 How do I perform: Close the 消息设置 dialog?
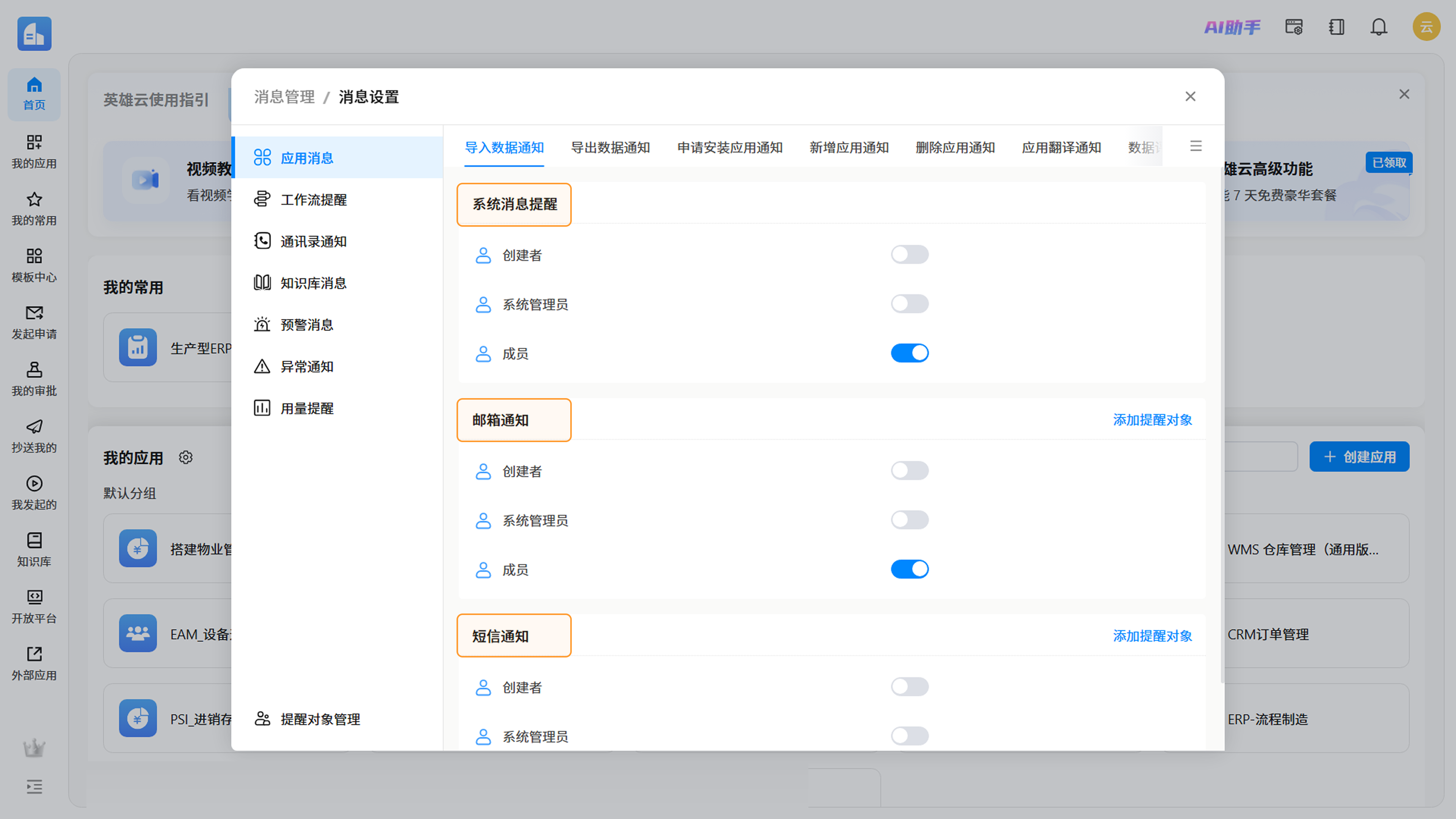pos(1190,97)
